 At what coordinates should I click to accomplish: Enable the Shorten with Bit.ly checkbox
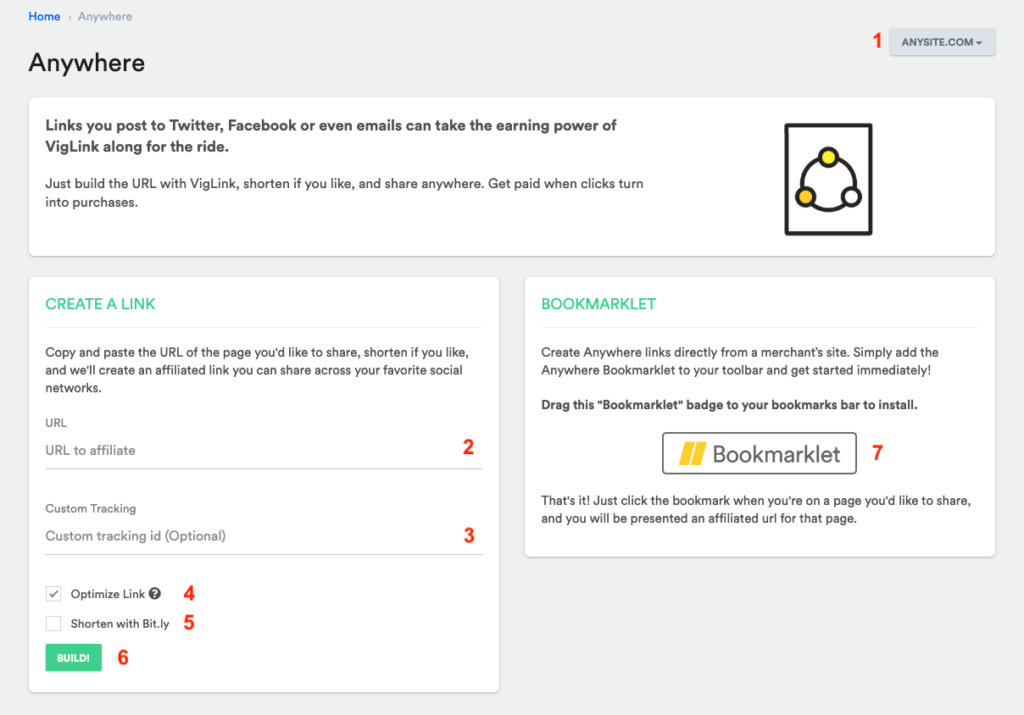tap(54, 624)
